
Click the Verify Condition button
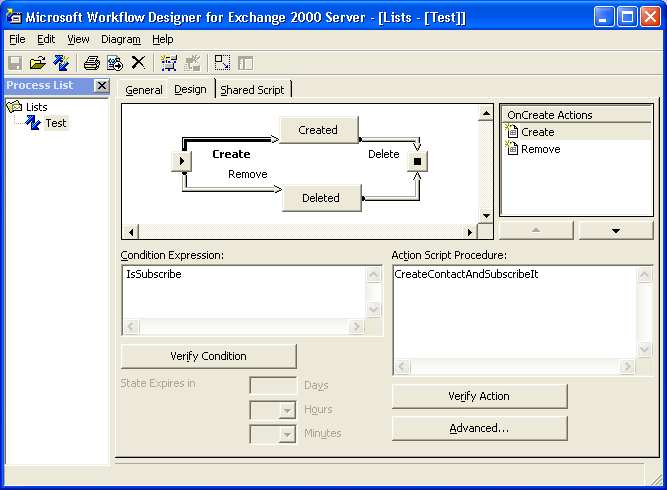pos(208,356)
